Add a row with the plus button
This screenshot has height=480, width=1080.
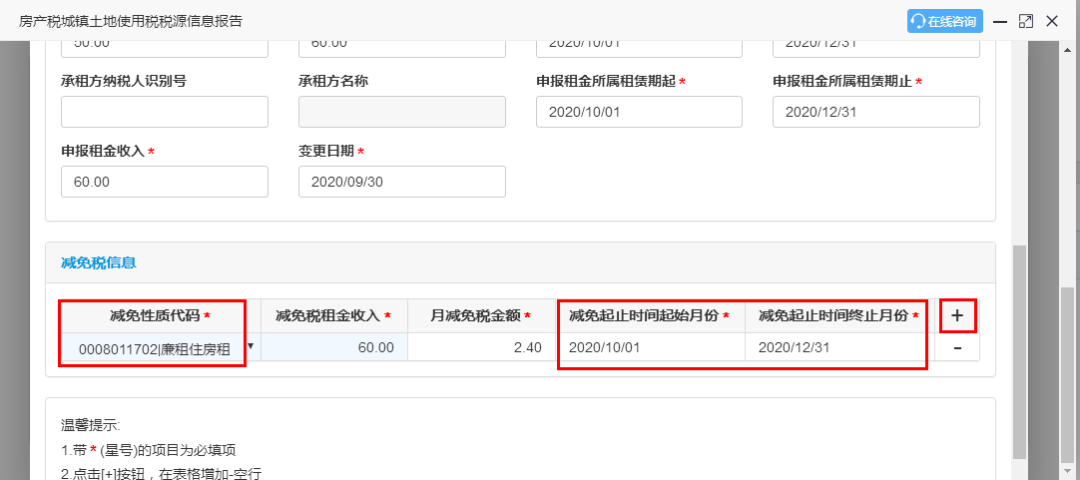click(x=957, y=316)
